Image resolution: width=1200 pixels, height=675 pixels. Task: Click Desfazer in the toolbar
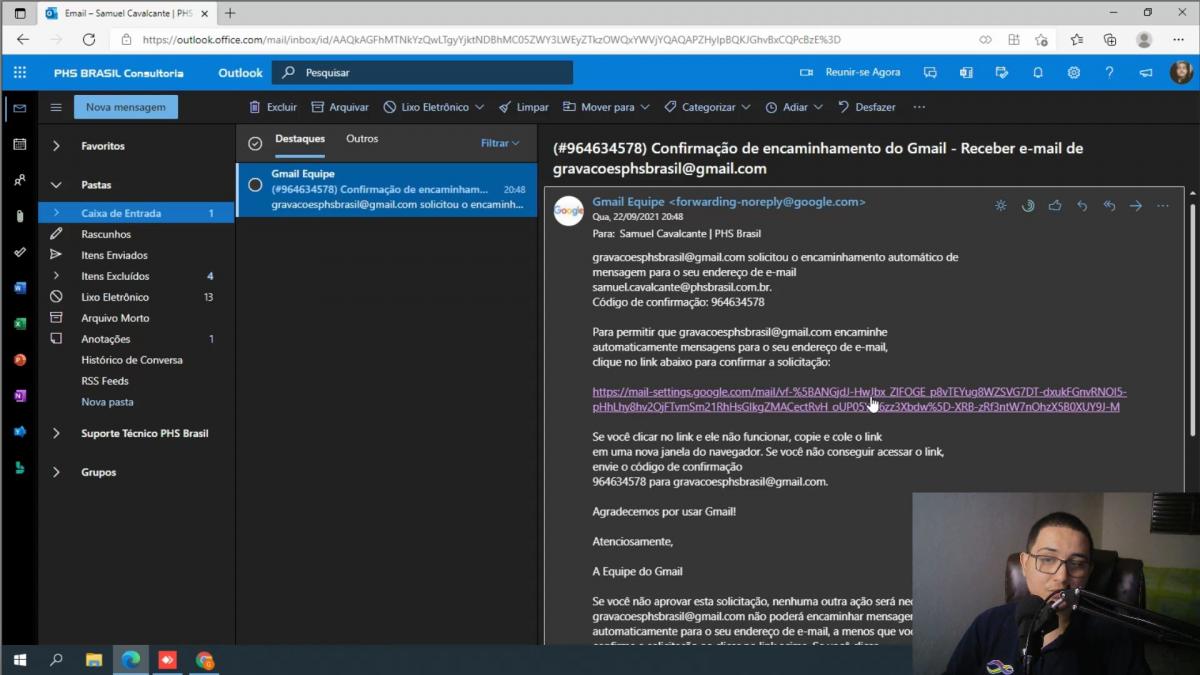pos(866,107)
